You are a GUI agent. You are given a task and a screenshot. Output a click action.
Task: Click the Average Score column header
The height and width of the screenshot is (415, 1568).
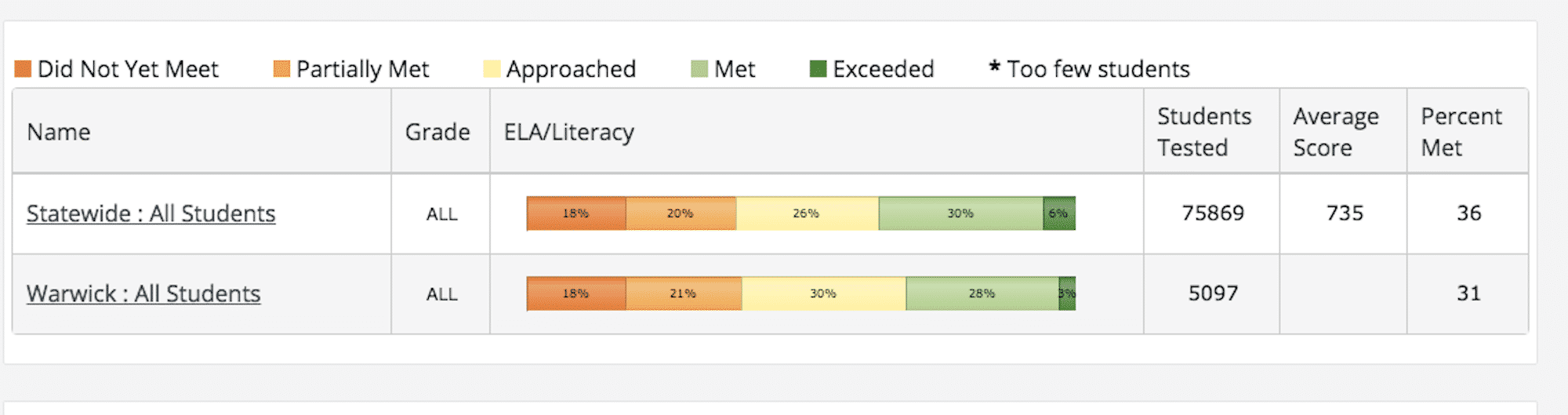[1335, 132]
